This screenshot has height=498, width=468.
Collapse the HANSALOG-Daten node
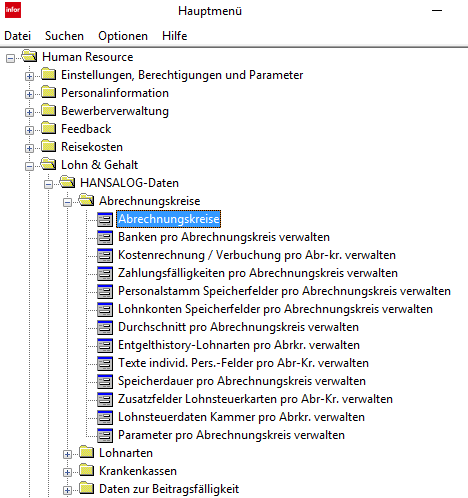point(49,184)
